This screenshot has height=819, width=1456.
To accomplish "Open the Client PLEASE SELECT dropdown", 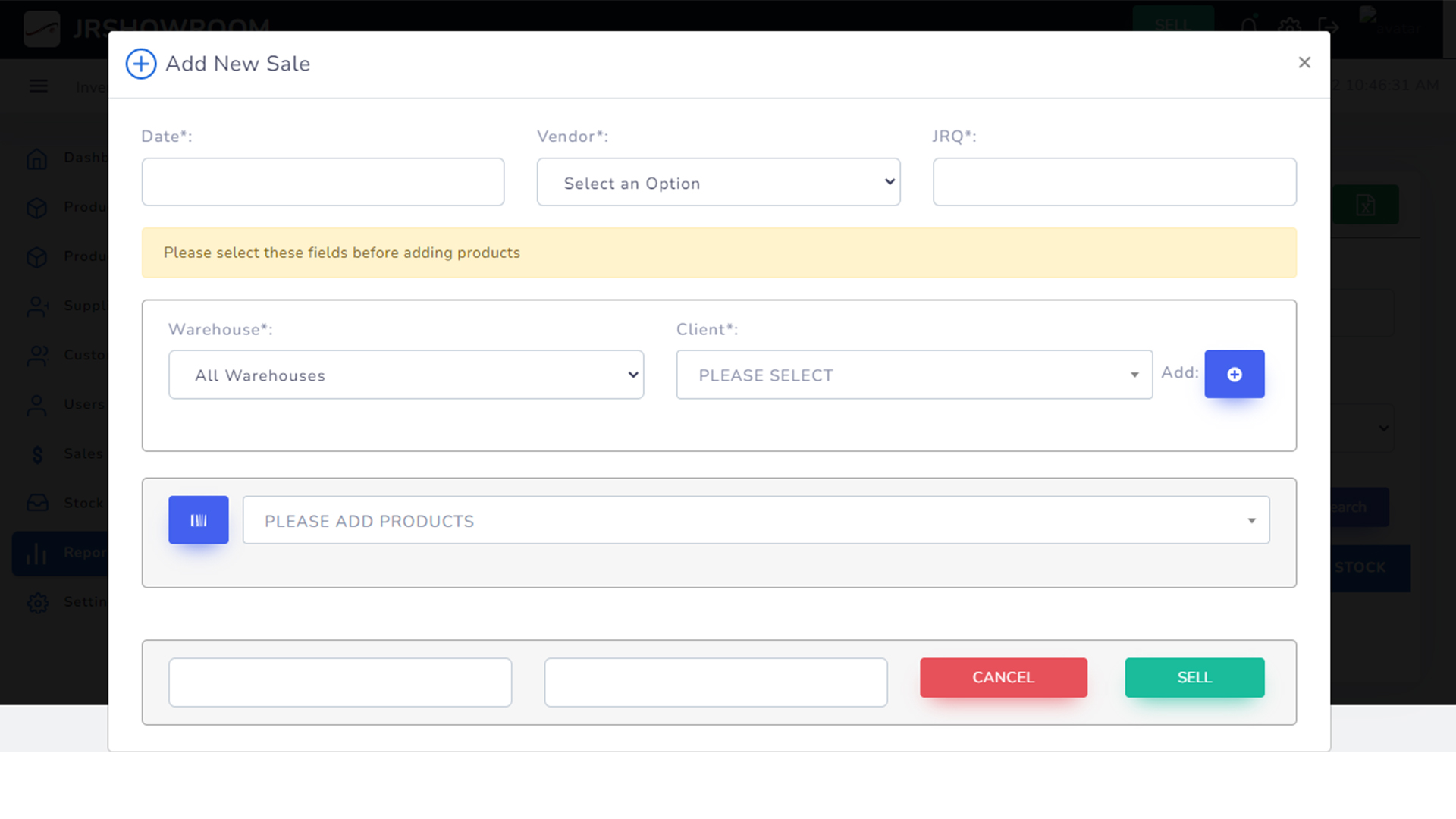I will [914, 375].
